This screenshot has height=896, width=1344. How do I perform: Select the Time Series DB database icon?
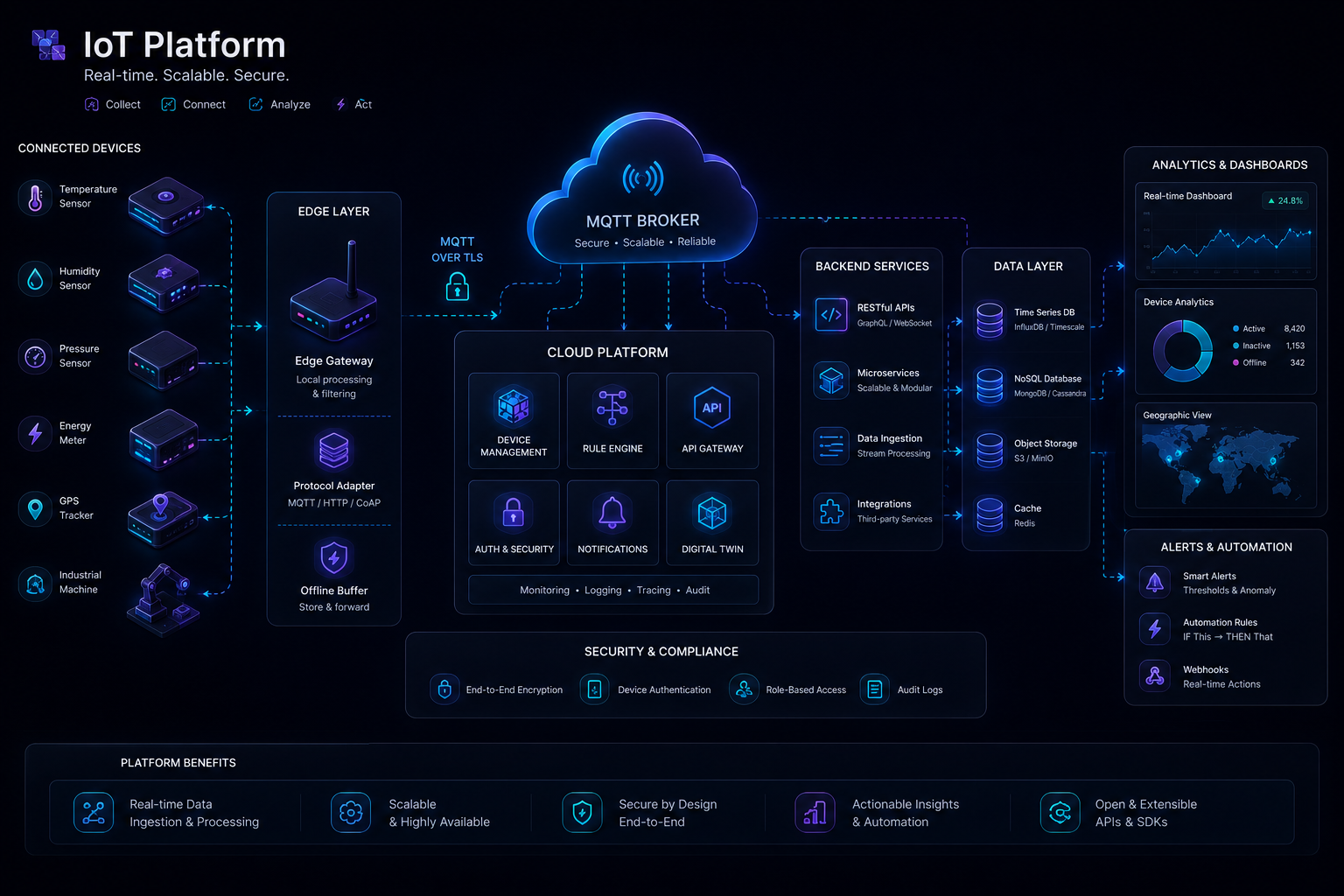tap(990, 320)
